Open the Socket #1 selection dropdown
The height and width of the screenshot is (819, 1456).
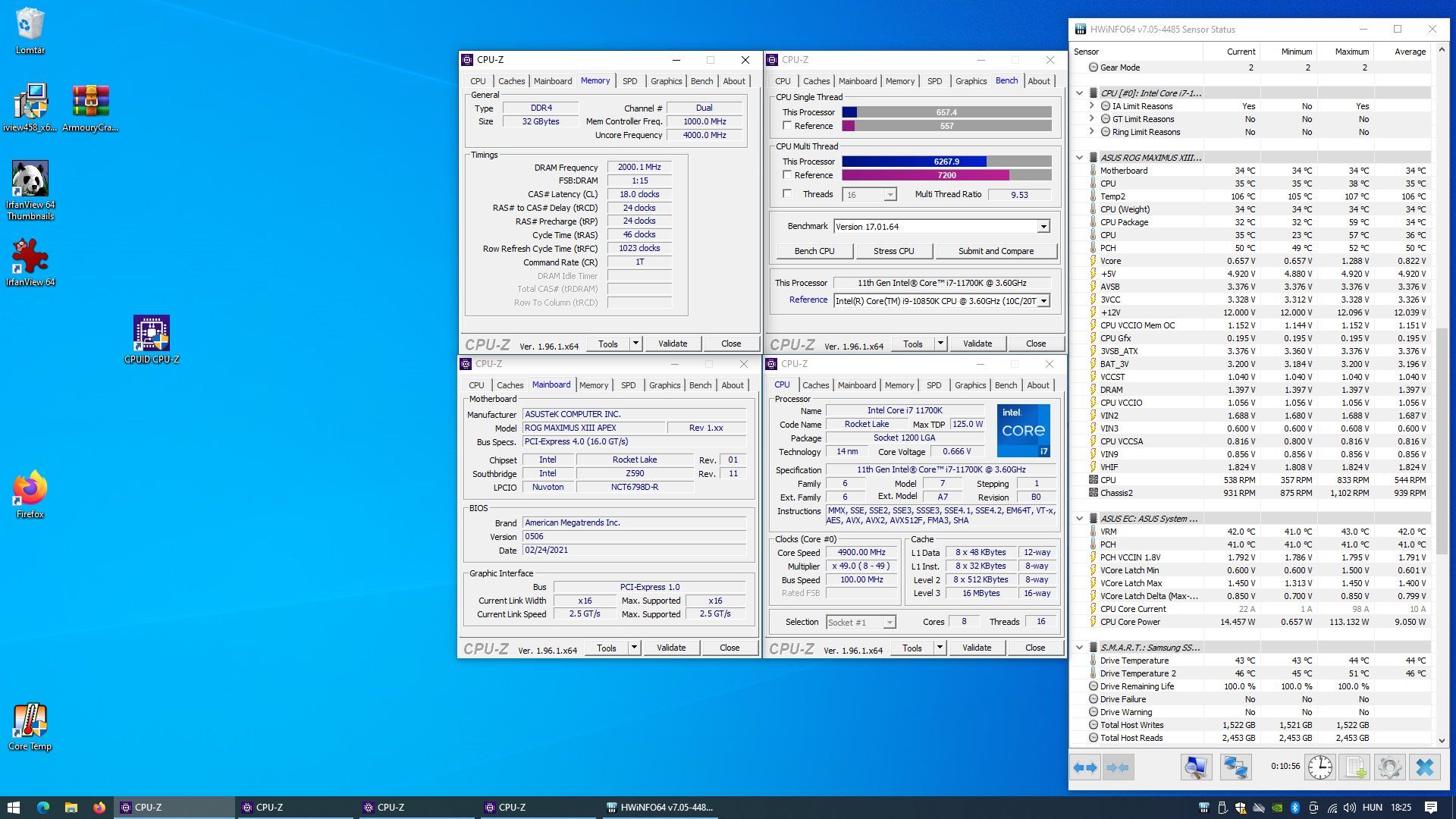click(x=890, y=623)
